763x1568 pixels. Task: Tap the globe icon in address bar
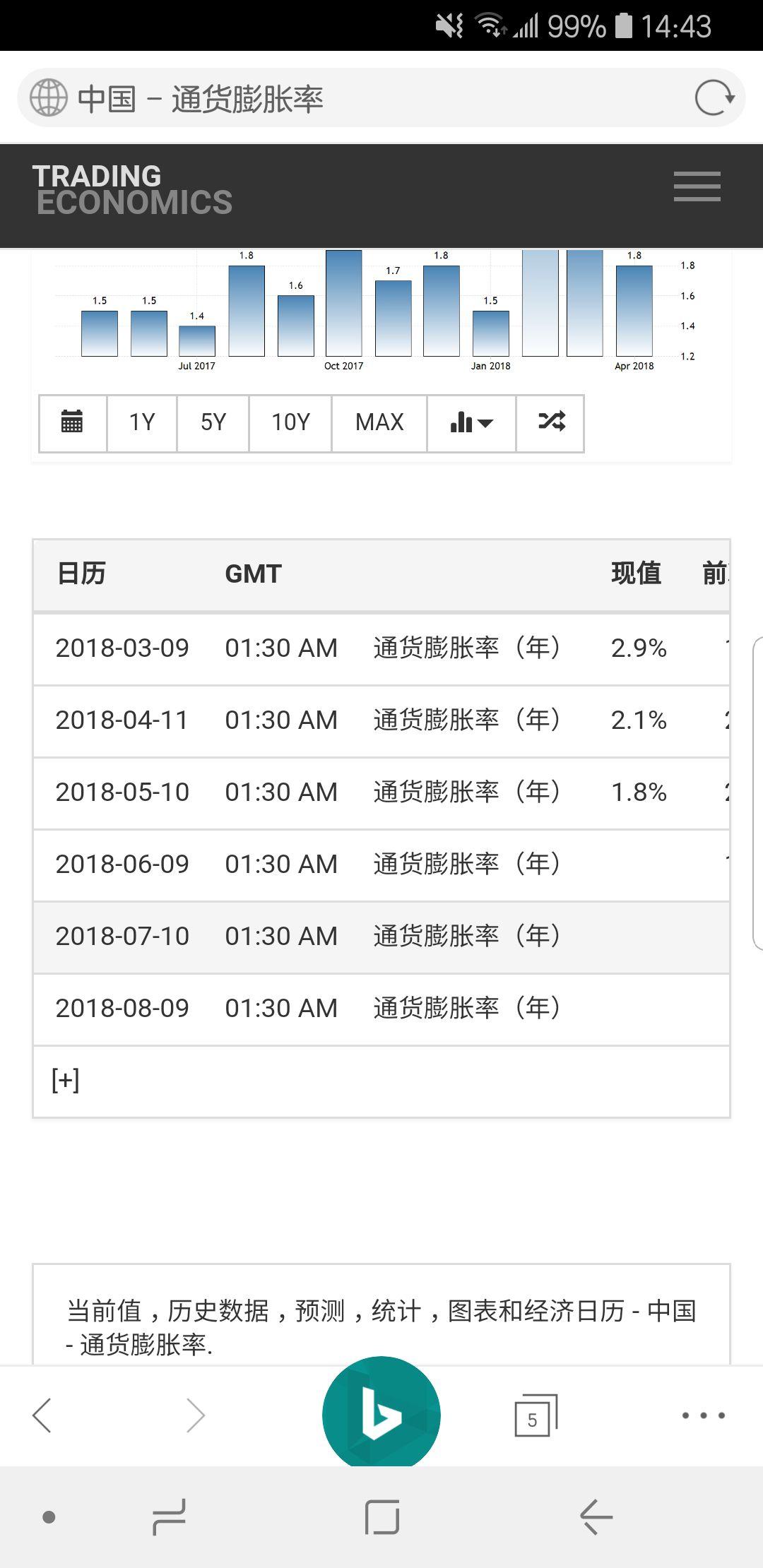[x=49, y=98]
